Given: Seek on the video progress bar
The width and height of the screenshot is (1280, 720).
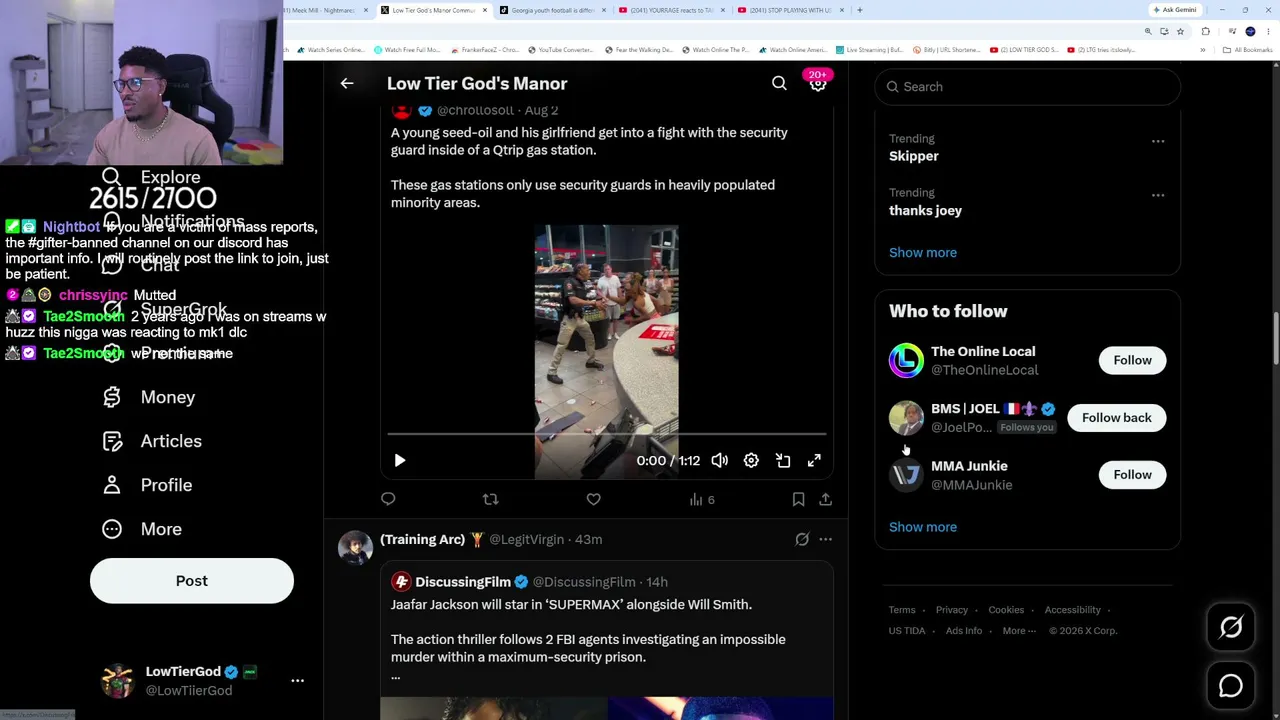Looking at the screenshot, I should (x=607, y=435).
